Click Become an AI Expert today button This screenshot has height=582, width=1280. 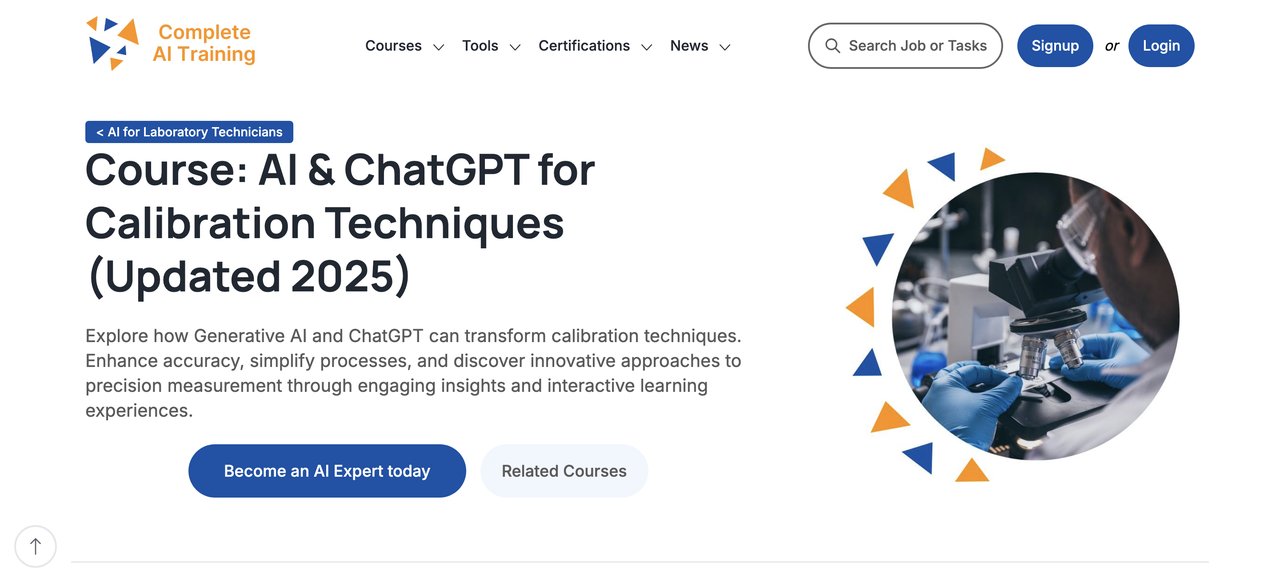point(327,471)
